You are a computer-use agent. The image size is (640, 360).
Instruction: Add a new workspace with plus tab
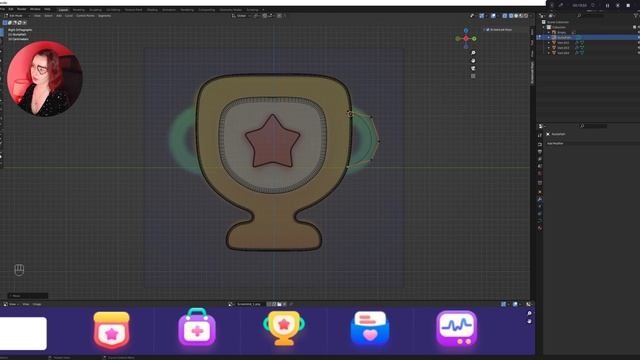pos(263,9)
